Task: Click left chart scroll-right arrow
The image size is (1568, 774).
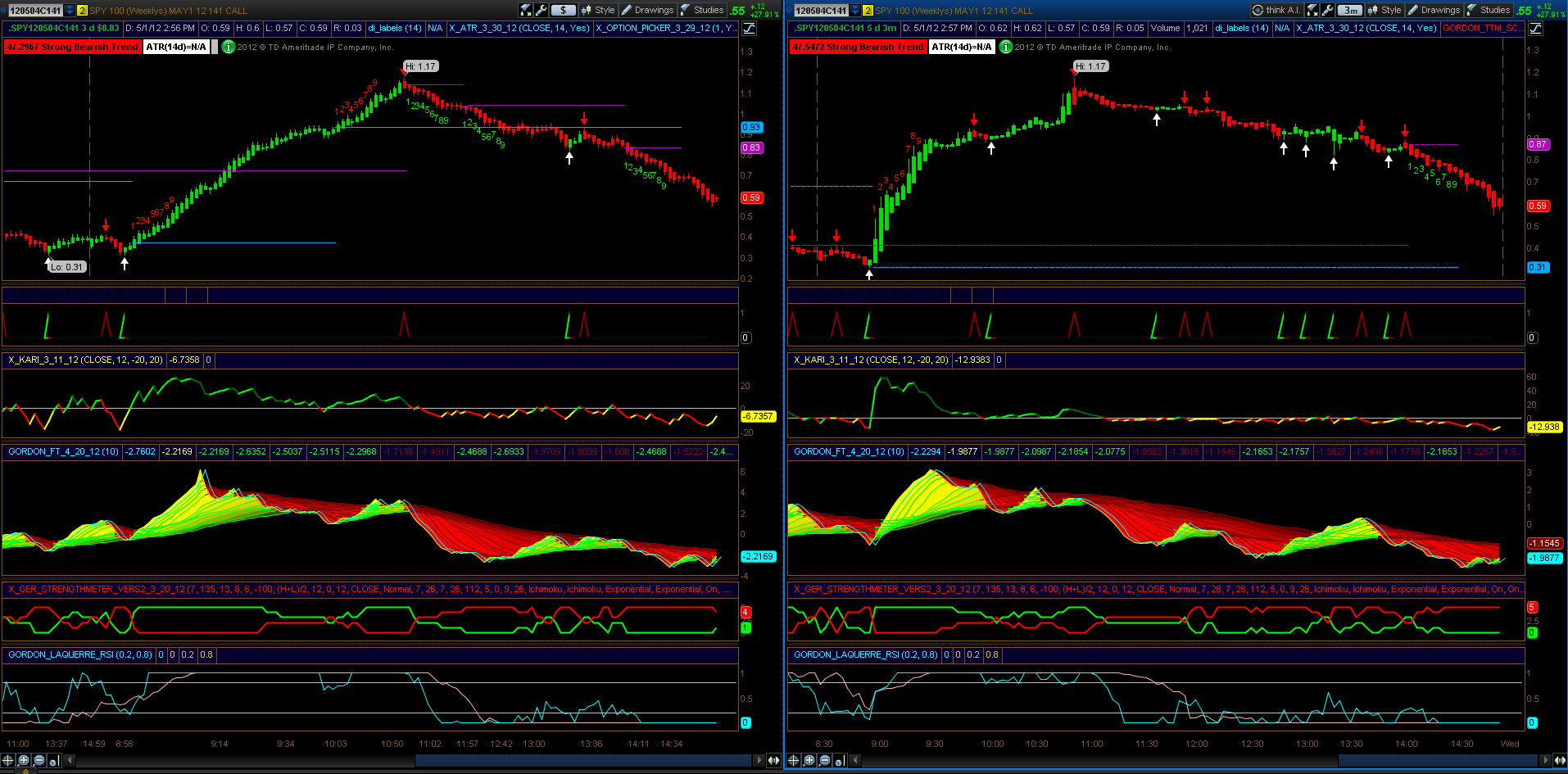Action: point(759,760)
